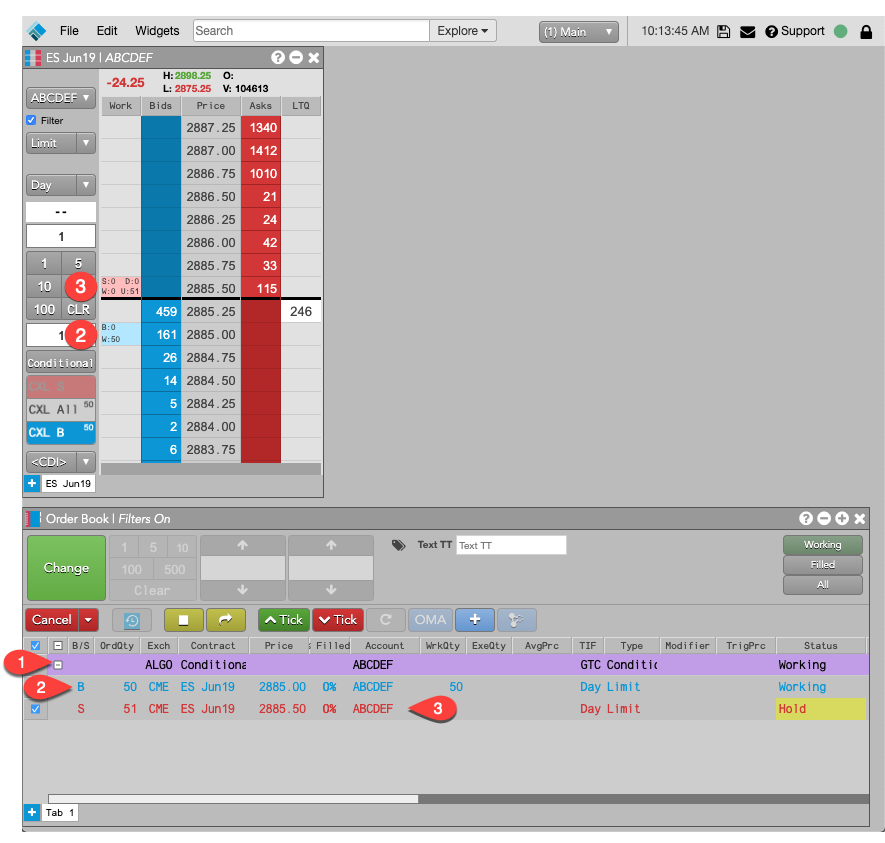Open the audit trail clock icon
The height and width of the screenshot is (843, 885).
tap(132, 620)
